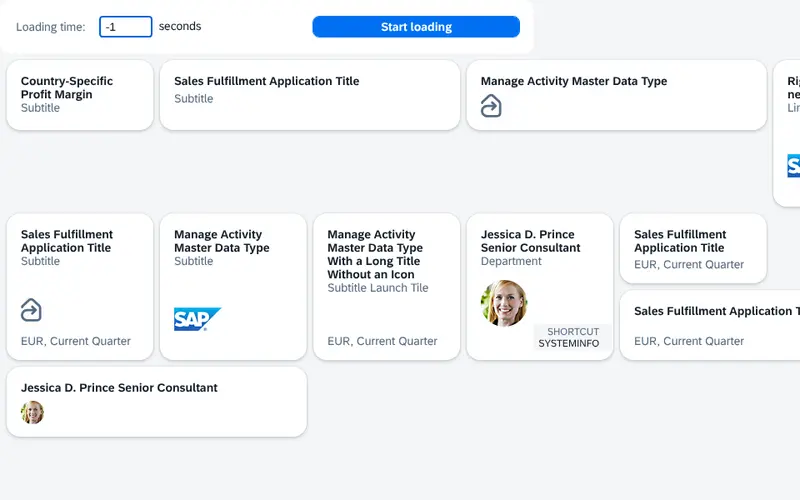This screenshot has height=500, width=800.
Task: Click the SHORTCUT SYSTEMINFO badge
Action: tap(572, 337)
